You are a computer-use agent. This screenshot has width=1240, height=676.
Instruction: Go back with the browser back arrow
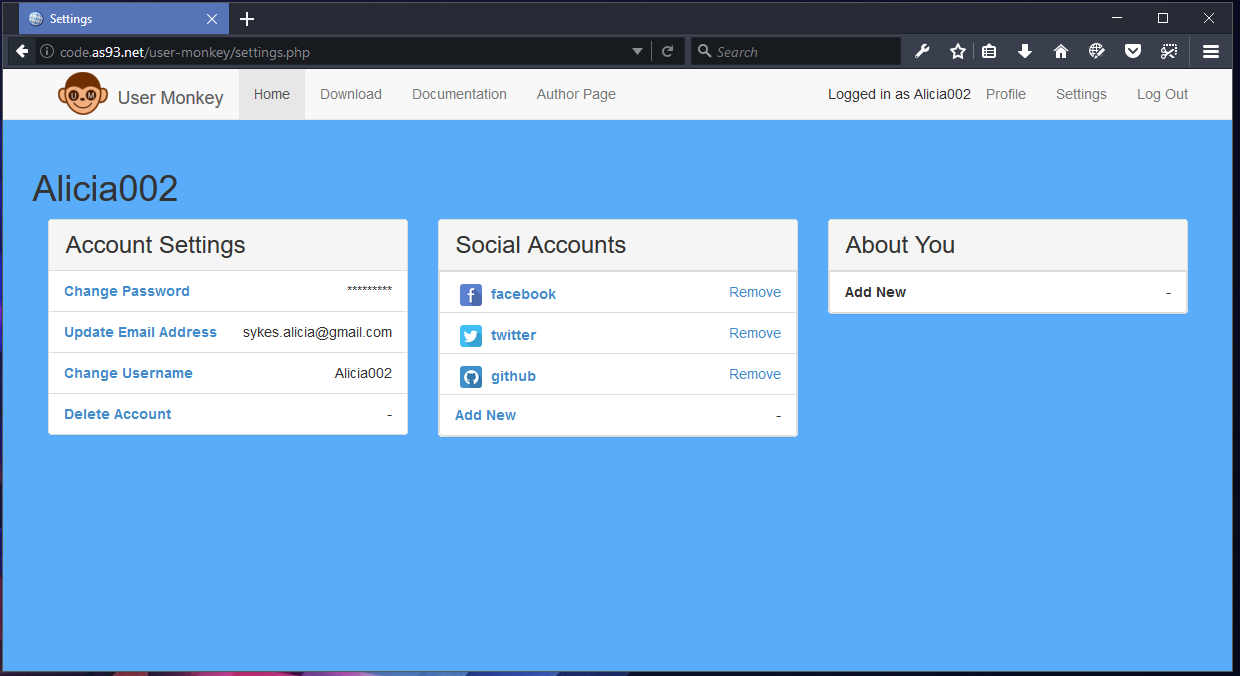coord(22,51)
